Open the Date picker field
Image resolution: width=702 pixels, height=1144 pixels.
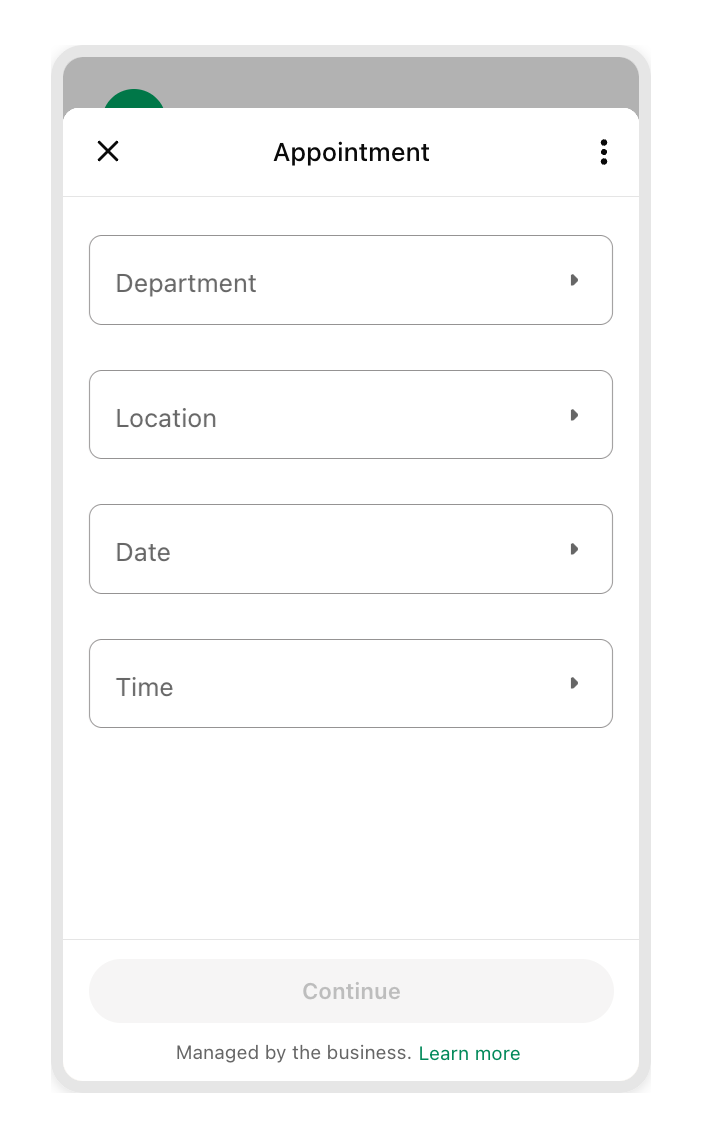(x=350, y=549)
